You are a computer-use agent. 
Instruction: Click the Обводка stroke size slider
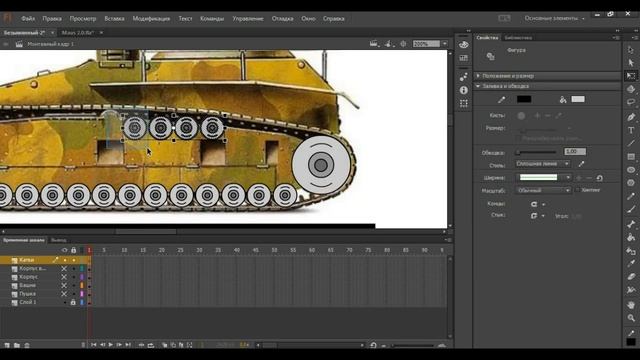(x=536, y=152)
